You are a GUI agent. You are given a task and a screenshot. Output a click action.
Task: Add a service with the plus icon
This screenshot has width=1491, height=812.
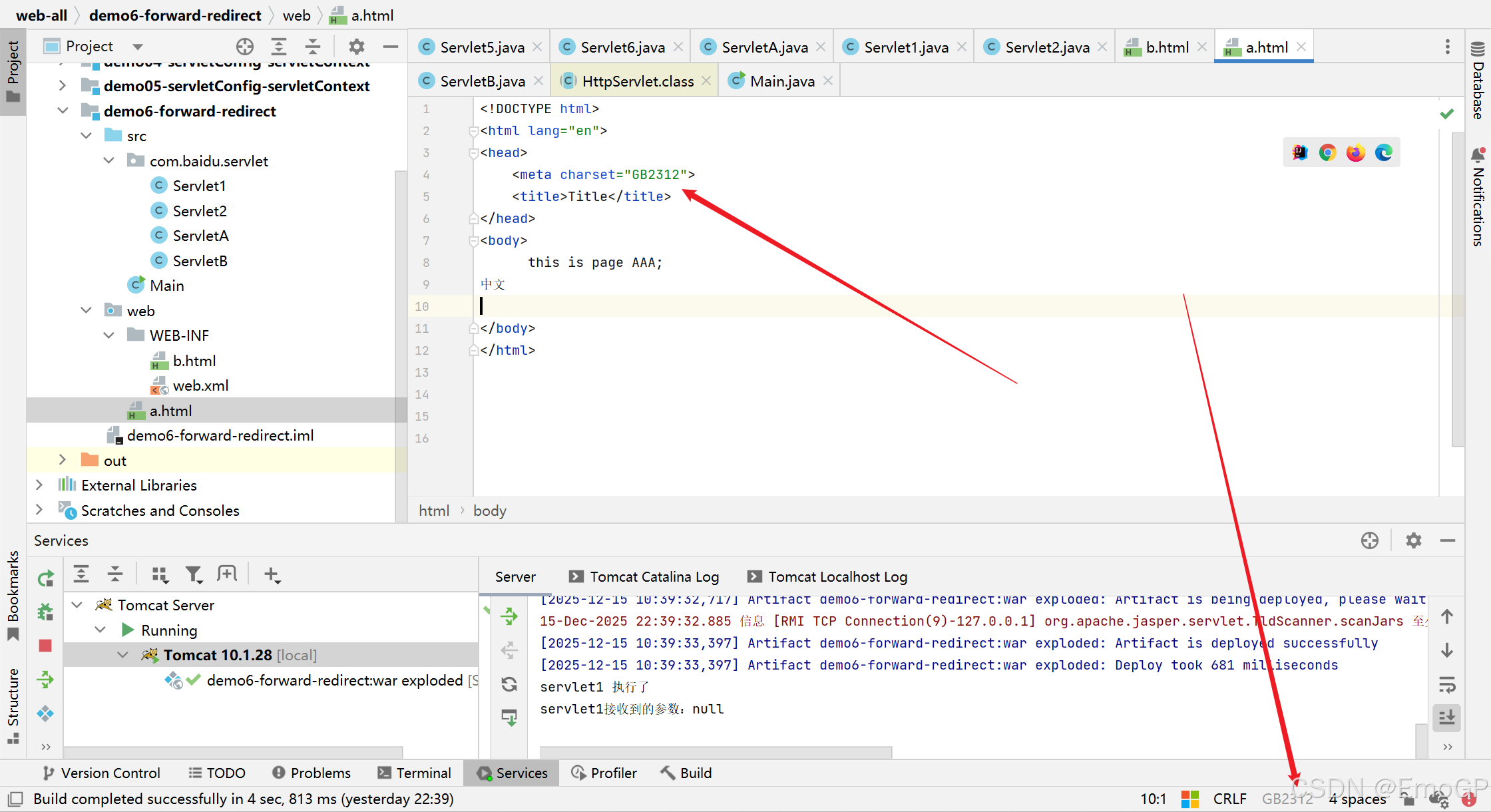pos(272,574)
